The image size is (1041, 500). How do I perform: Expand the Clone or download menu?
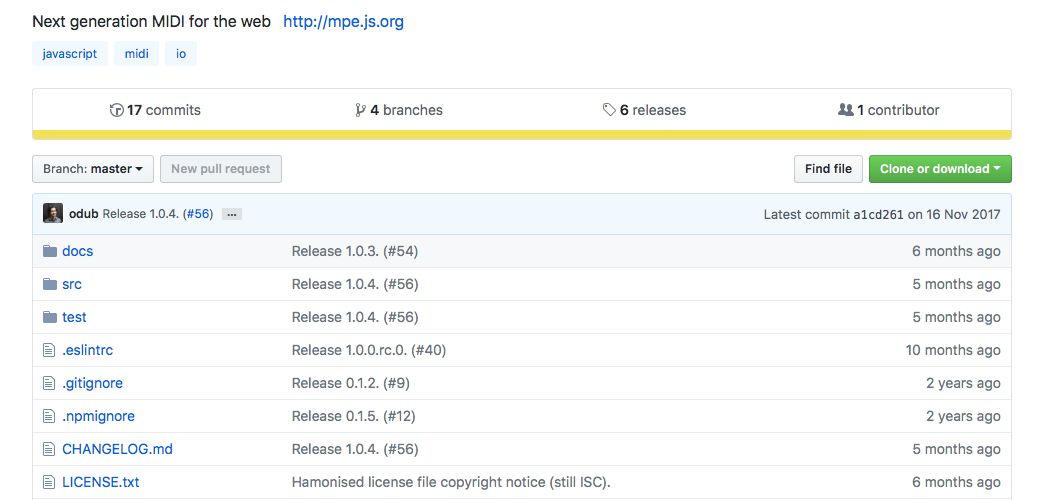[939, 169]
